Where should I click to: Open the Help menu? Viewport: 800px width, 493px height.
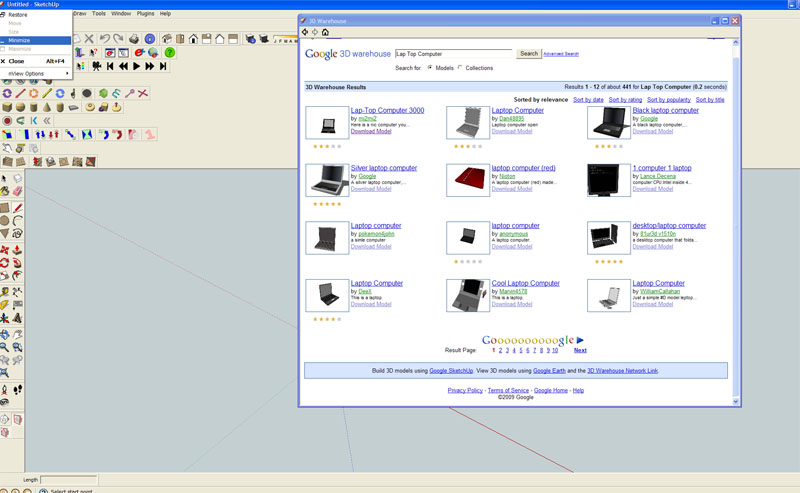pos(165,14)
